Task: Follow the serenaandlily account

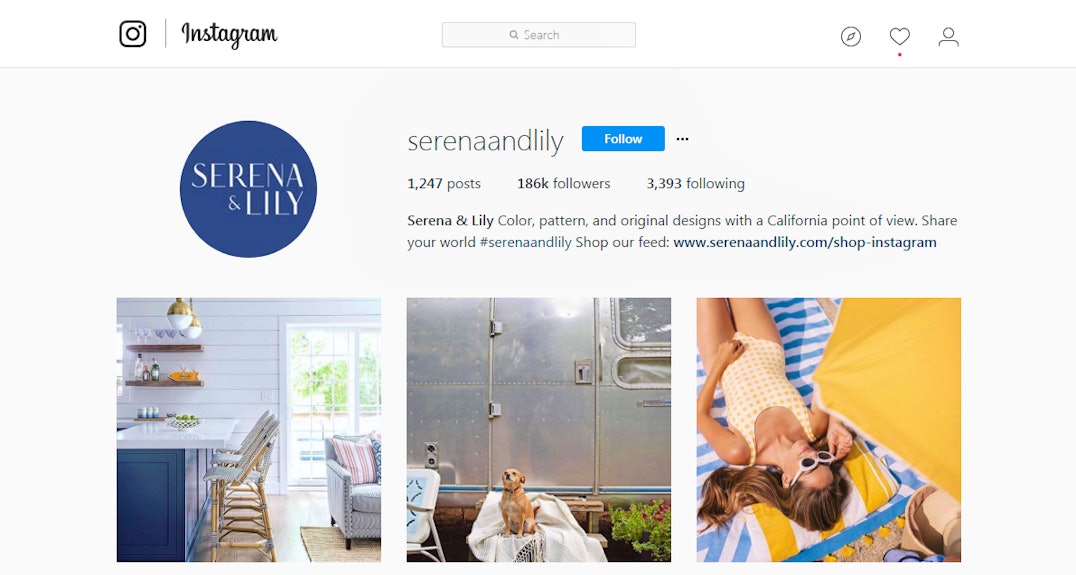Action: (x=623, y=139)
